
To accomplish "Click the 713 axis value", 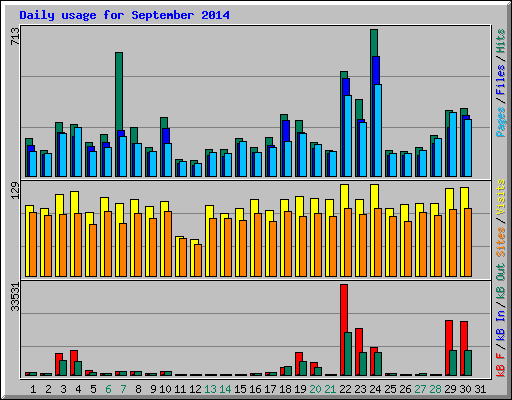I will click(x=15, y=36).
